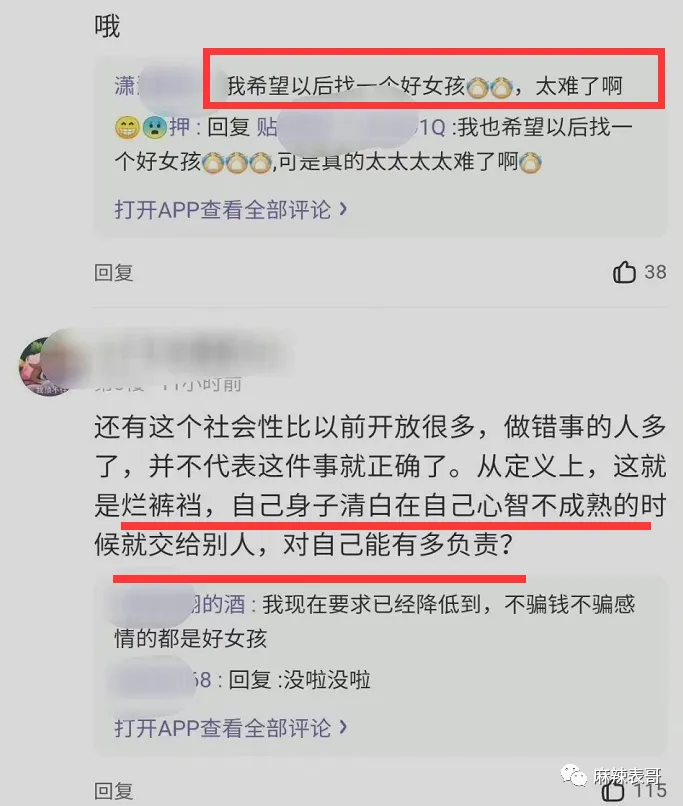The height and width of the screenshot is (806, 683).
Task: Click the WeChat logo watermark icon
Action: (x=574, y=775)
